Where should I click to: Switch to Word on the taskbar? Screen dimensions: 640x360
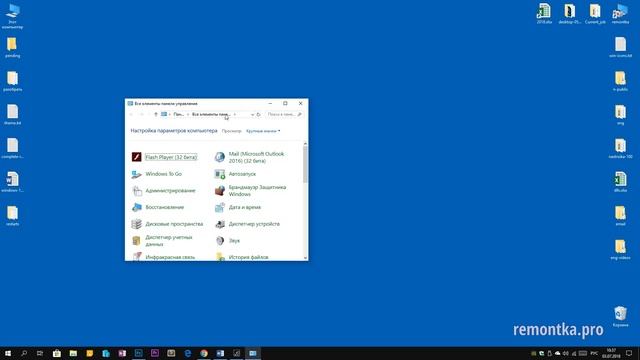220,353
